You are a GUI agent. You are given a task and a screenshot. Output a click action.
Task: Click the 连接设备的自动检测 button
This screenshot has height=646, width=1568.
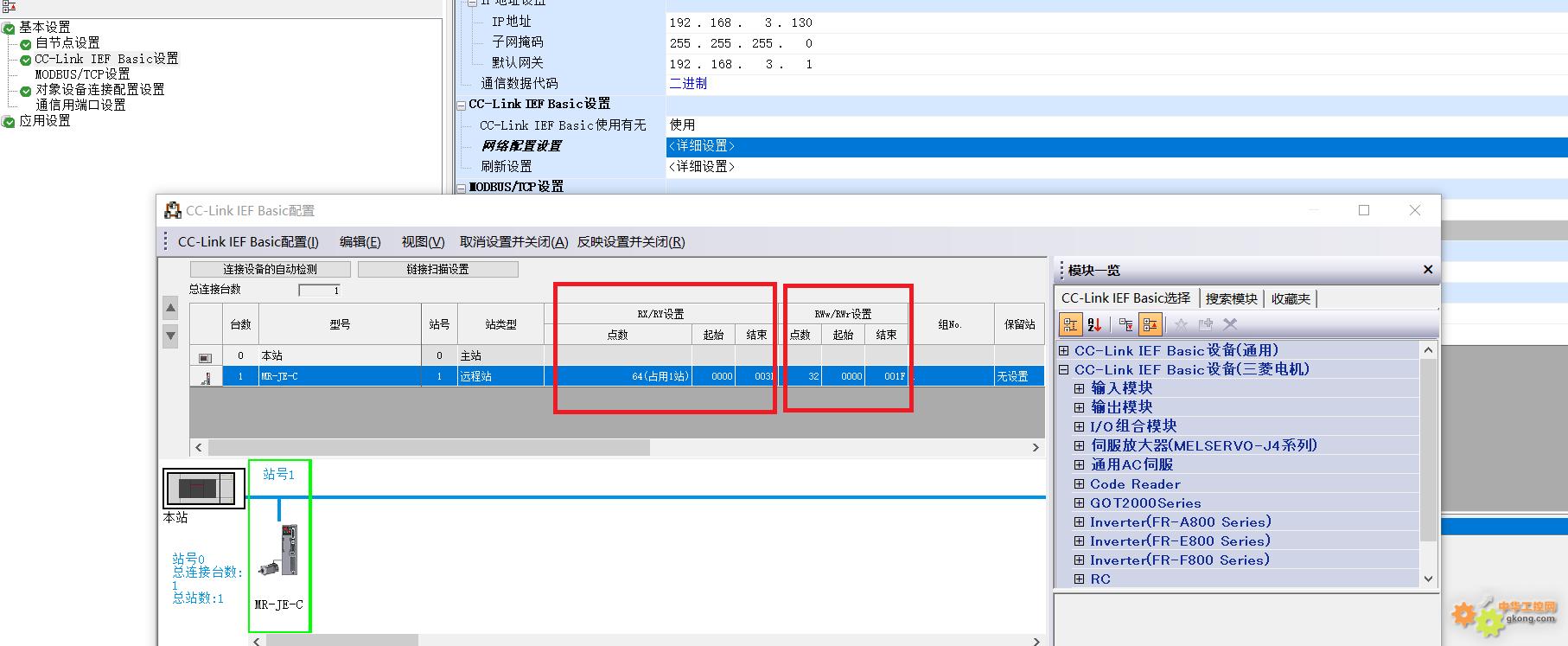(271, 269)
